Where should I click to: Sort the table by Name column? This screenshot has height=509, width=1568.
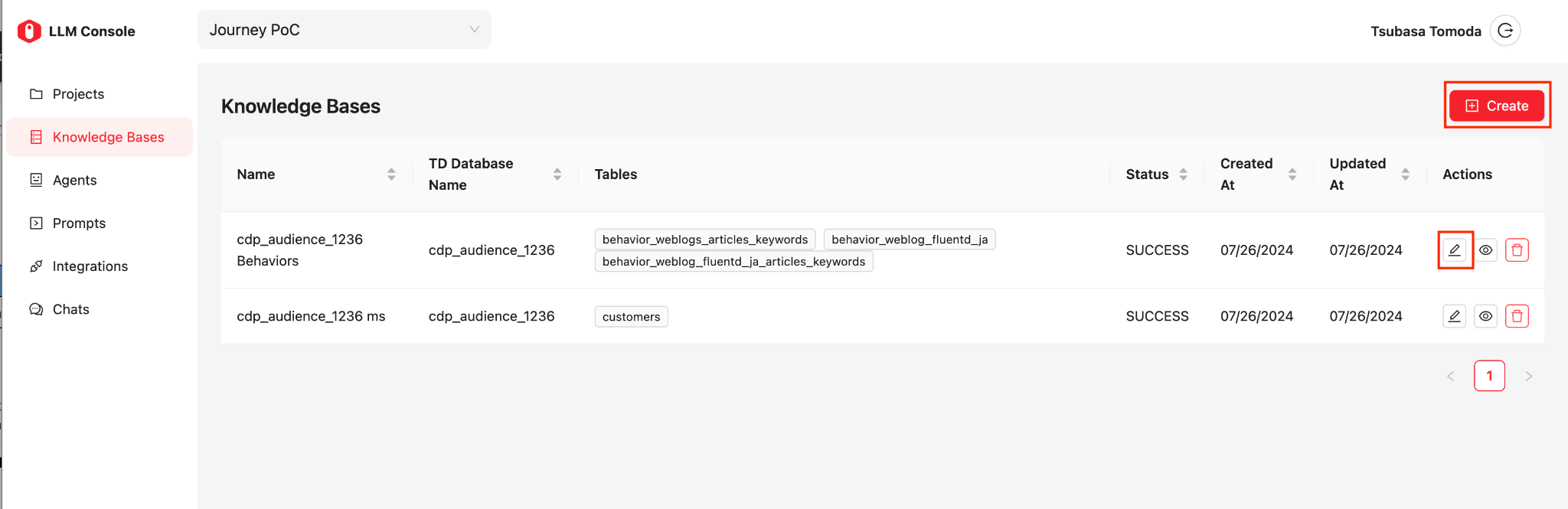click(x=391, y=175)
